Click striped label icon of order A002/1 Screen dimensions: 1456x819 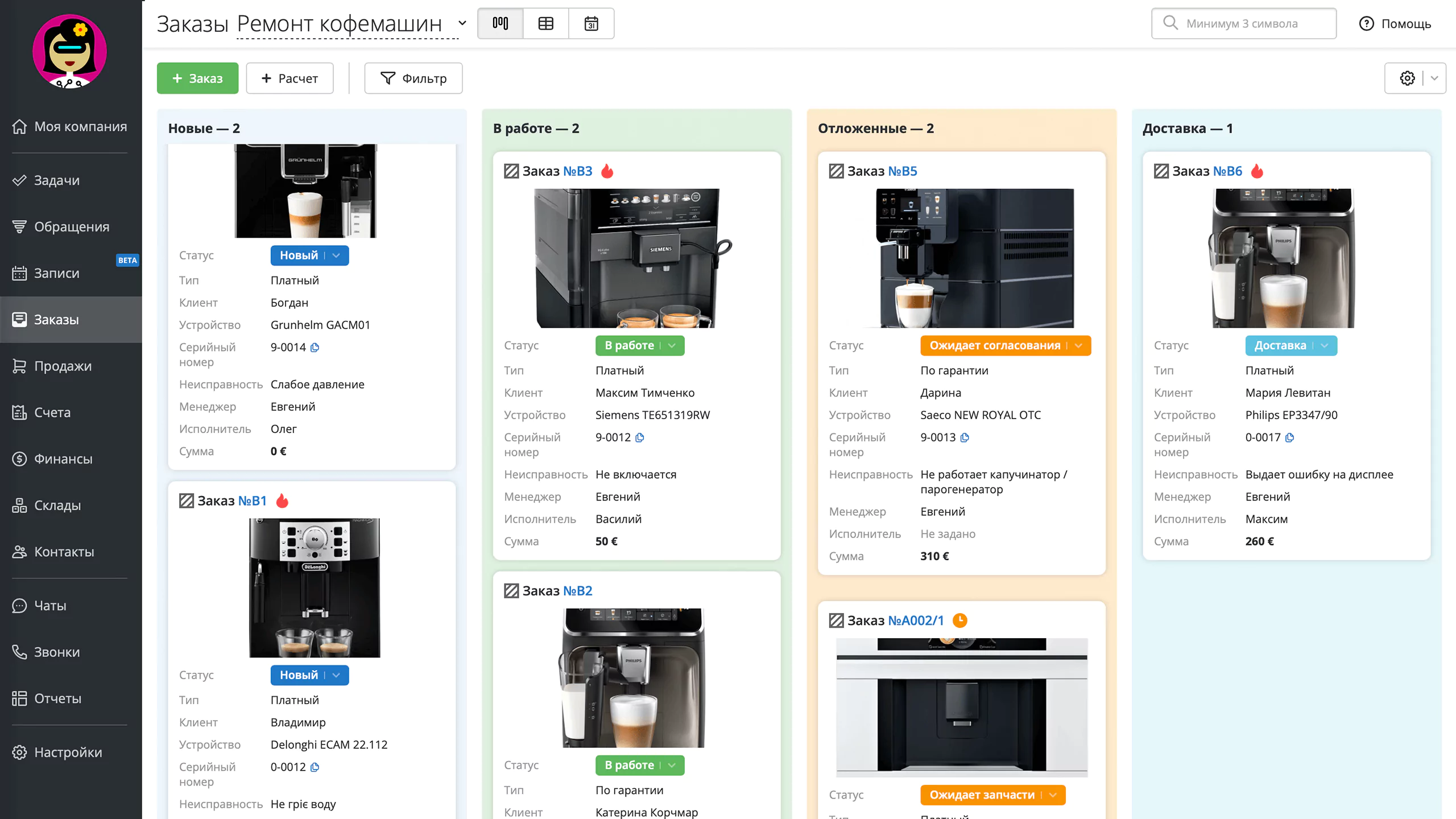coord(836,621)
